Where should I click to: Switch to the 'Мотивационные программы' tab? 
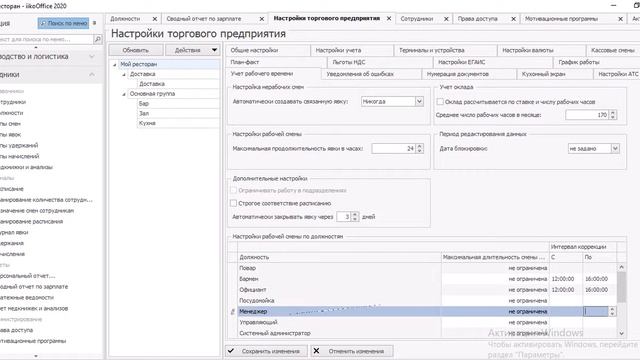click(561, 19)
